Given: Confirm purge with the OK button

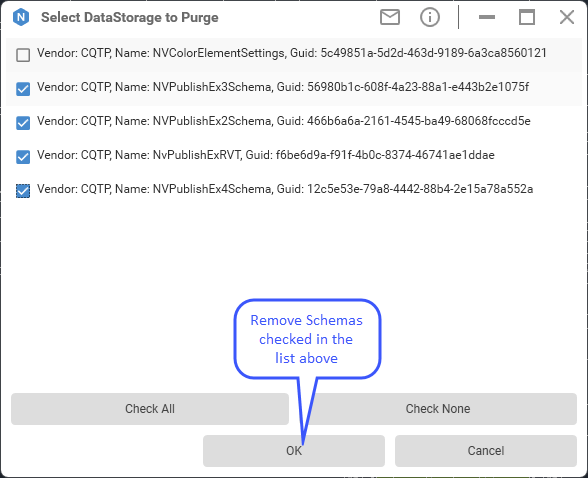Looking at the screenshot, I should point(294,451).
